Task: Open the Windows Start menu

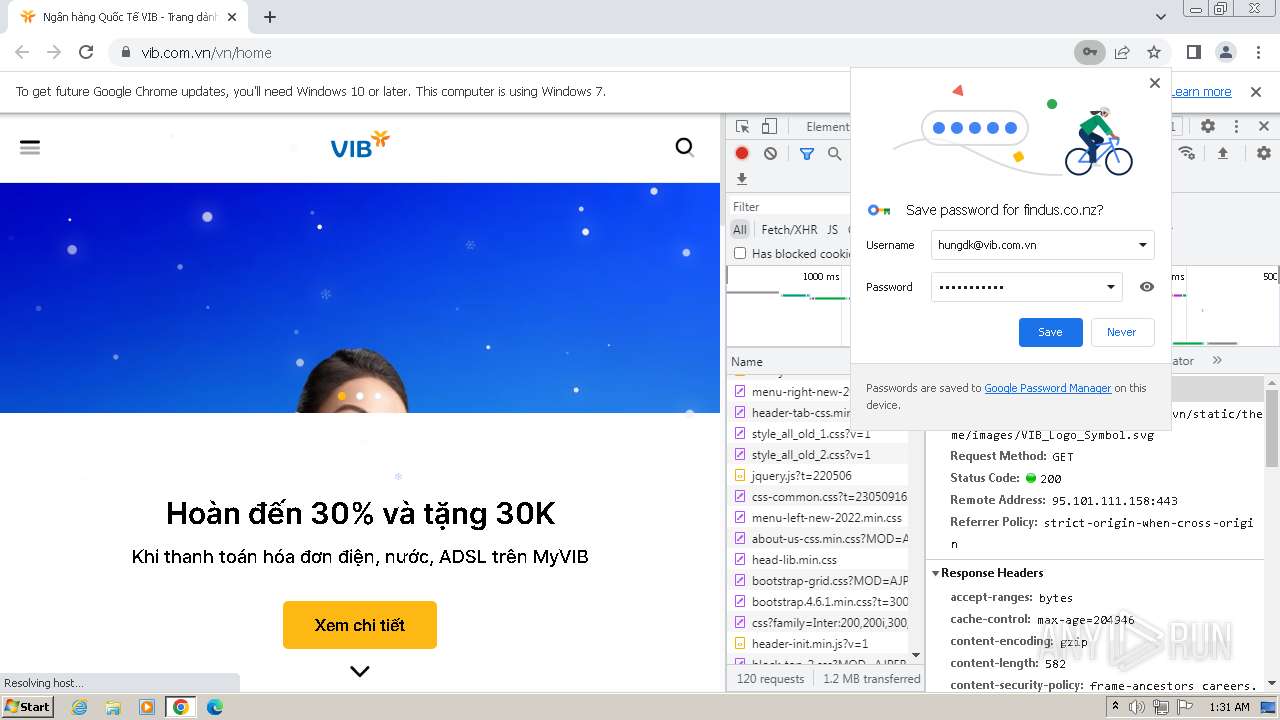Action: coord(28,707)
